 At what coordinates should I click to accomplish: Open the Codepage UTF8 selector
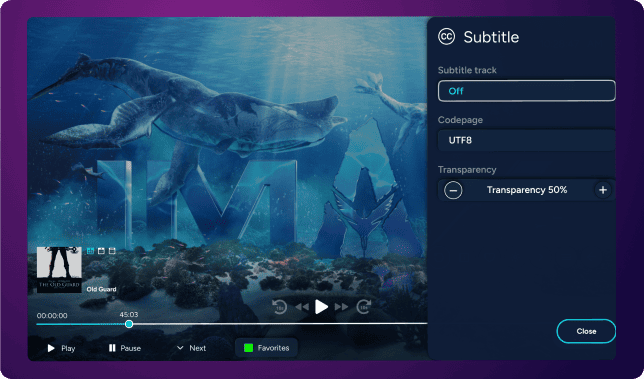click(527, 140)
